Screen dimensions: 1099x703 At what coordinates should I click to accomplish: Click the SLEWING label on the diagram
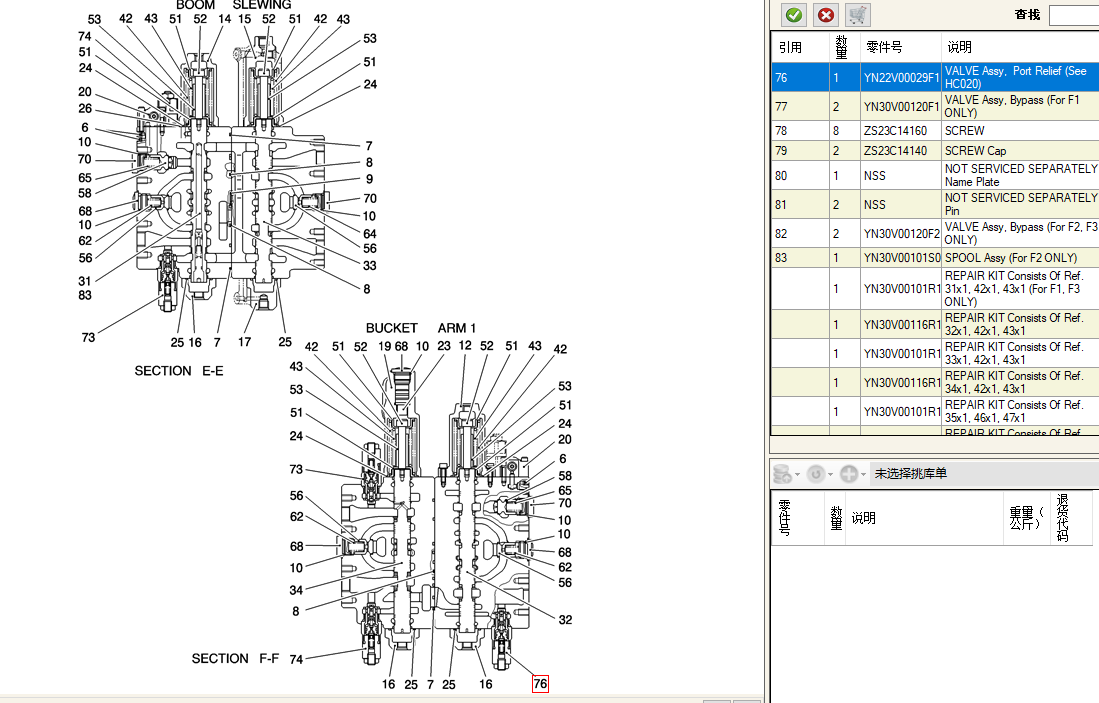[262, 5]
